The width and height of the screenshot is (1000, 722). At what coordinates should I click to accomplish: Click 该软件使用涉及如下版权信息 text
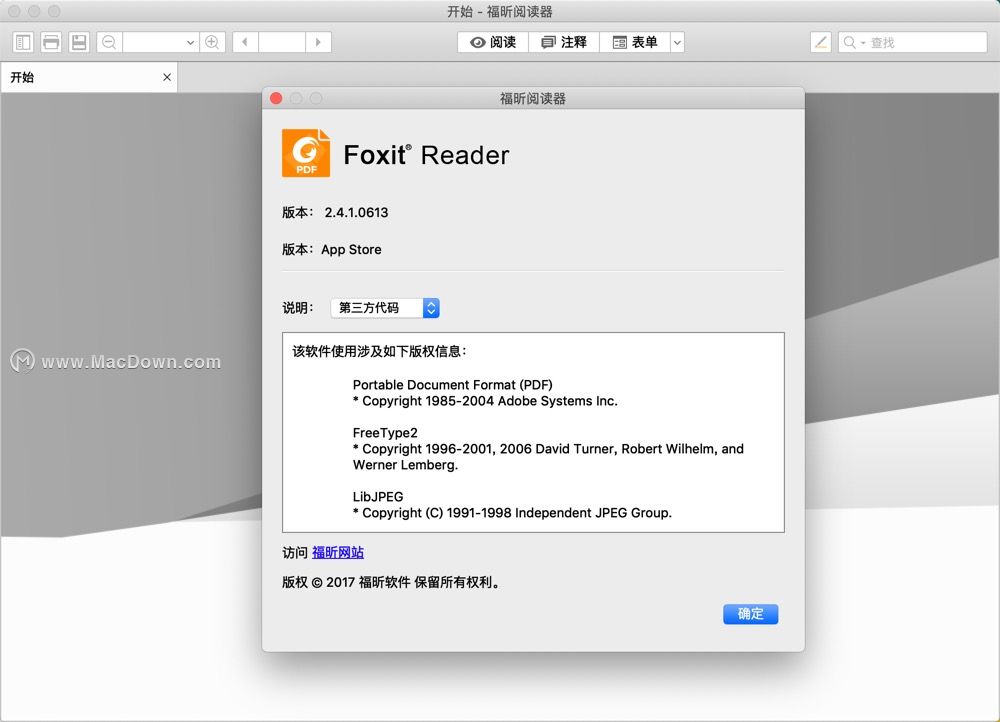(x=379, y=351)
